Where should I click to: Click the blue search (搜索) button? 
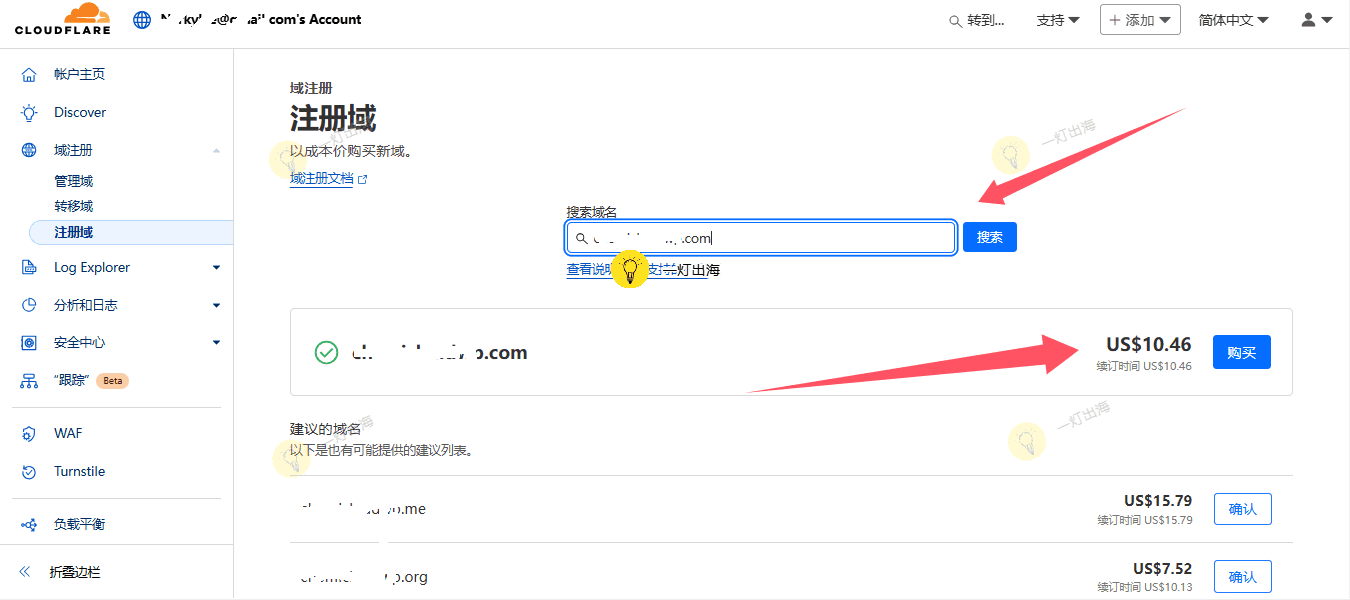(x=989, y=237)
